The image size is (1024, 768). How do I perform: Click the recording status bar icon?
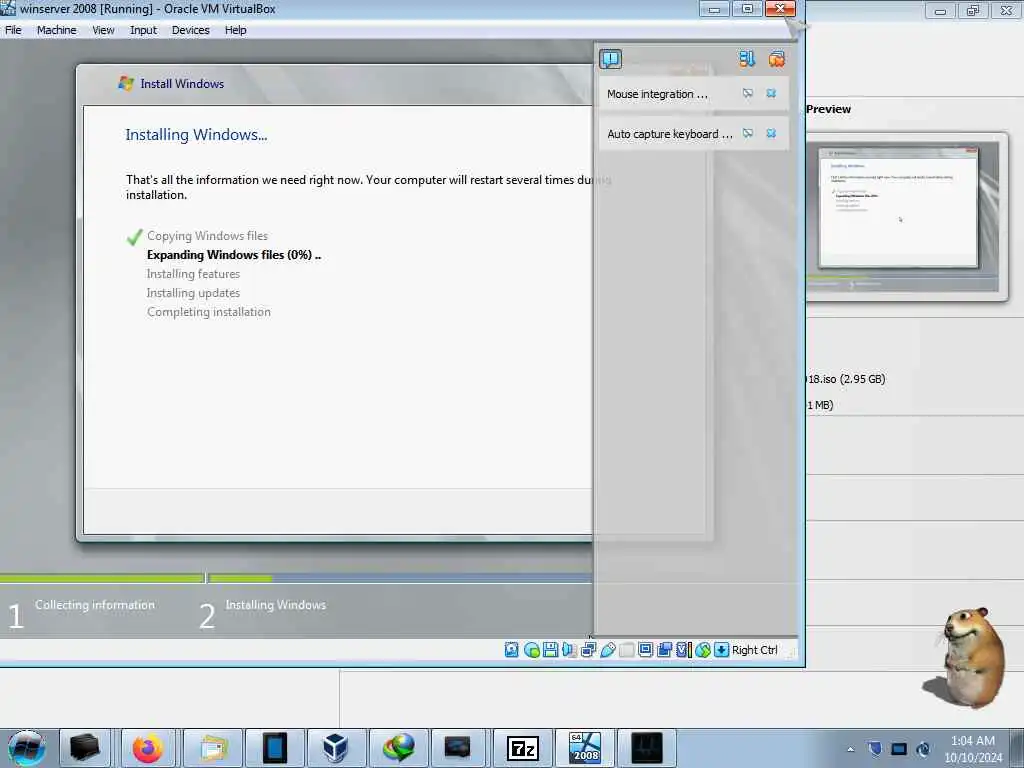click(x=665, y=650)
